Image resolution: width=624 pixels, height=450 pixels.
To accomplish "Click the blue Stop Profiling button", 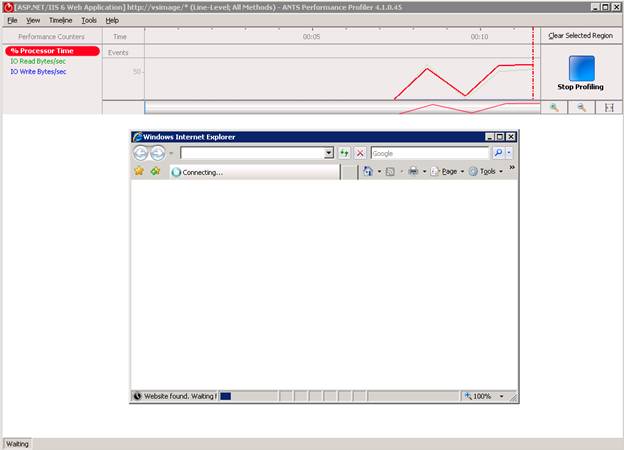I will pos(581,68).
